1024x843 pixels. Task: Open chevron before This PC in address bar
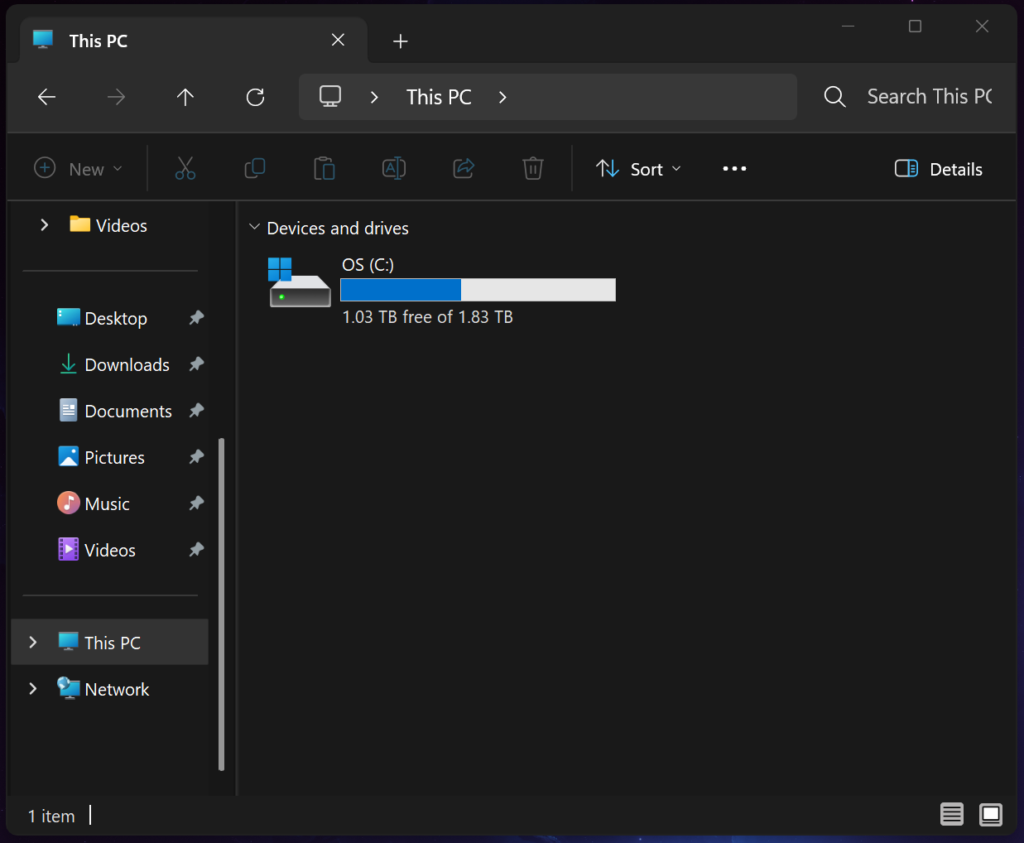(x=374, y=97)
